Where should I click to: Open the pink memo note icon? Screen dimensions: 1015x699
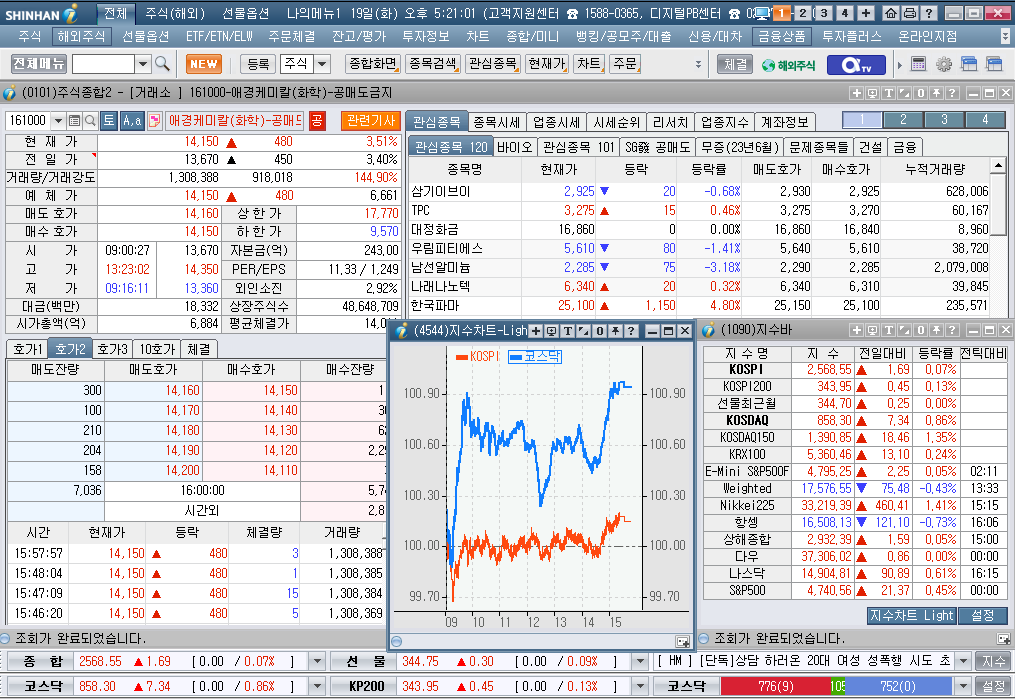tap(155, 120)
